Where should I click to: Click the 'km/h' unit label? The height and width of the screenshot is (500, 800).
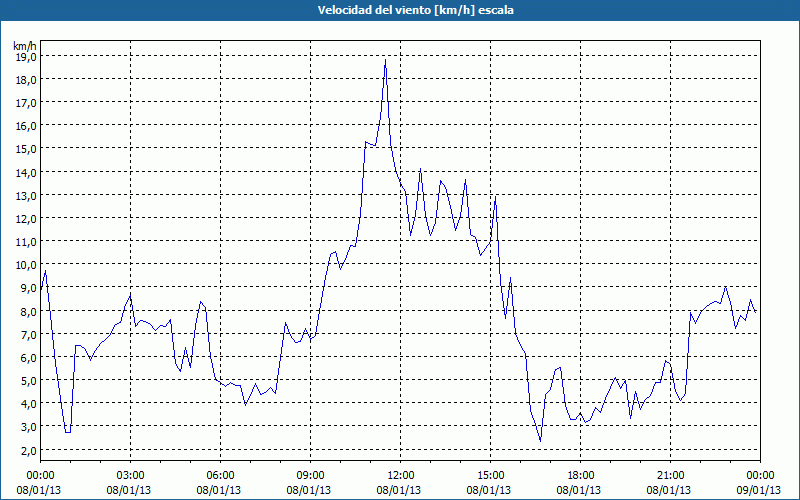coord(25,46)
